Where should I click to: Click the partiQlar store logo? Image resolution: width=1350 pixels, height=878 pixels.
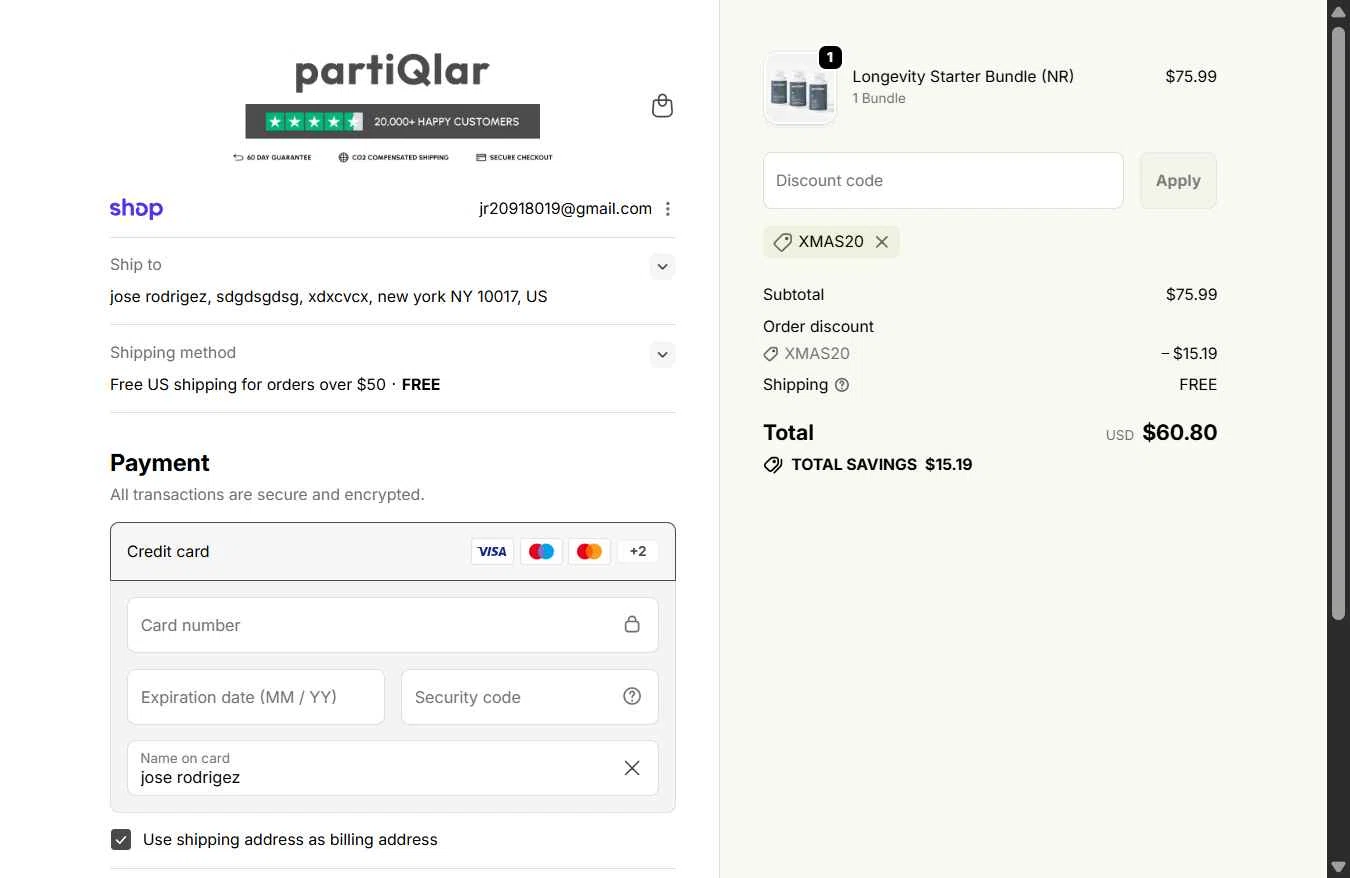coord(393,72)
